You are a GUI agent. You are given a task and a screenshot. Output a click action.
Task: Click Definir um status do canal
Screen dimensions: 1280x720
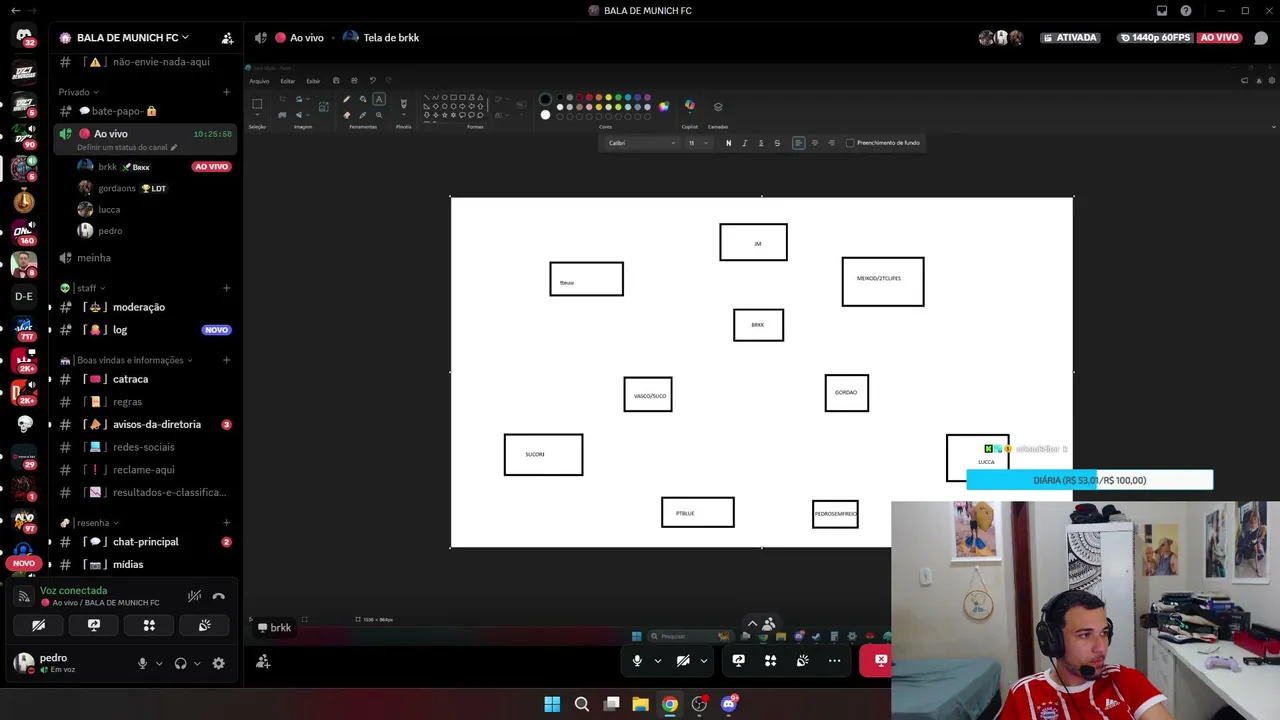[x=127, y=147]
